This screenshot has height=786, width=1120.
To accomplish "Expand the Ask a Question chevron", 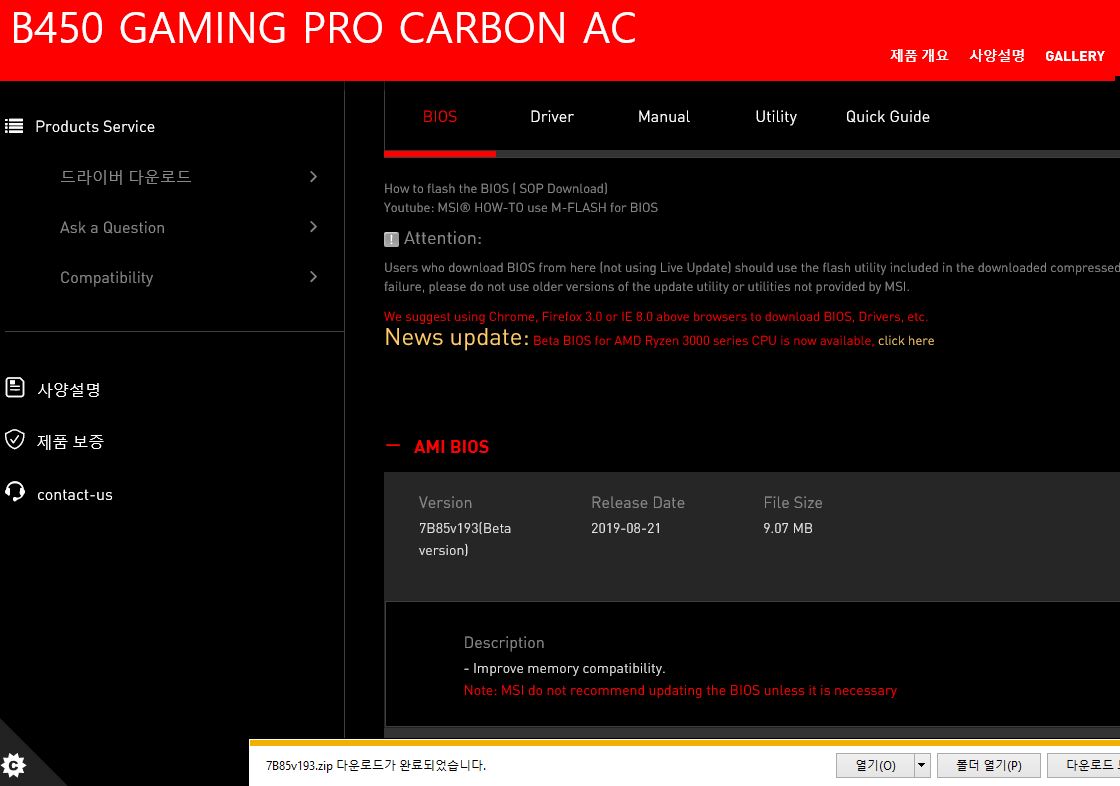I will [x=314, y=227].
